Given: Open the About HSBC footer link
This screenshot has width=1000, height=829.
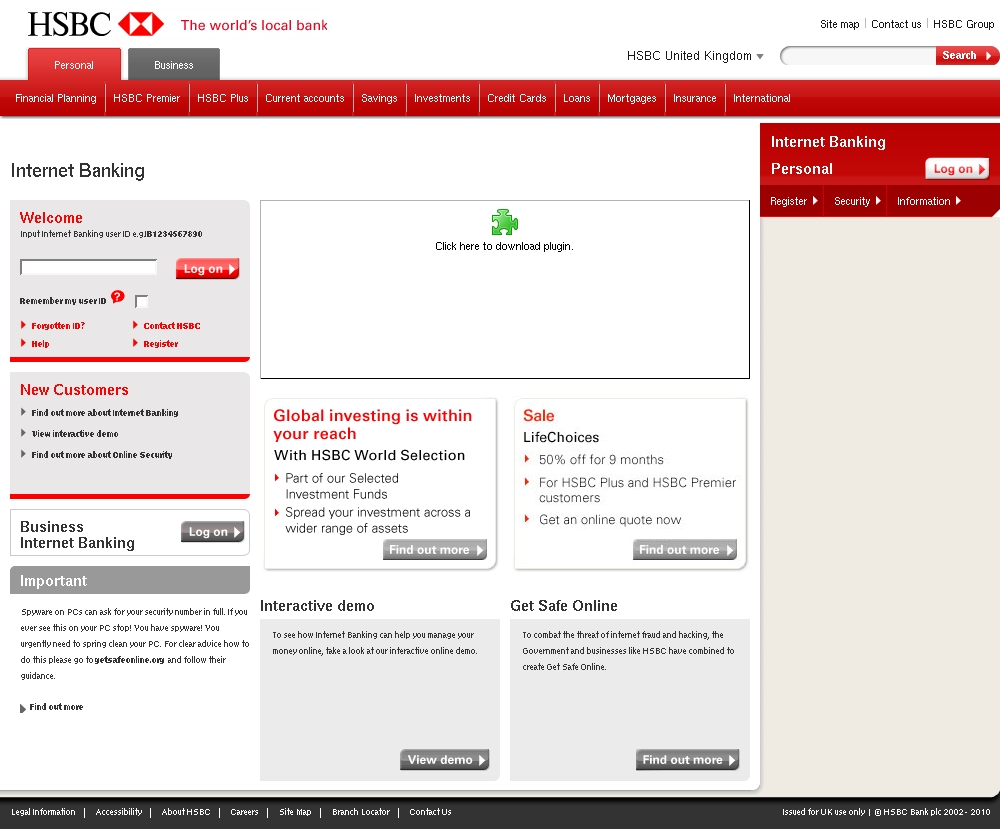Looking at the screenshot, I should tap(186, 812).
